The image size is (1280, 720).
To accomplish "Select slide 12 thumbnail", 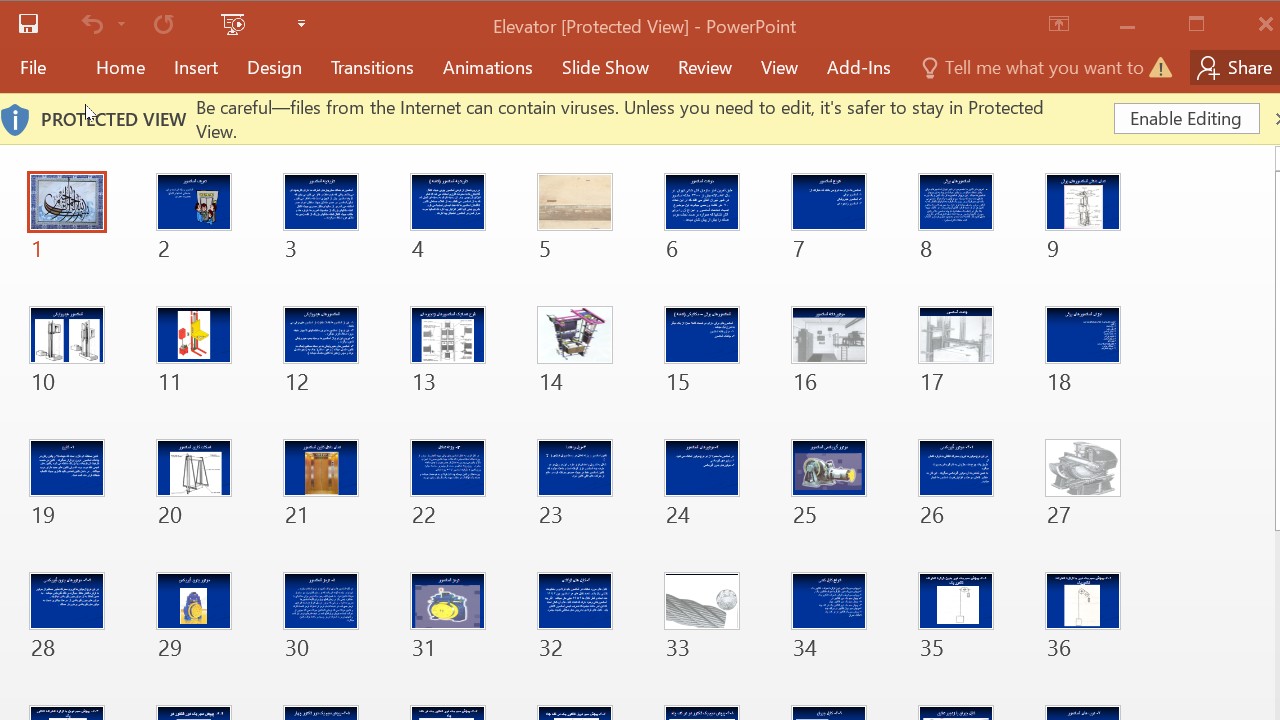I will click(x=321, y=335).
